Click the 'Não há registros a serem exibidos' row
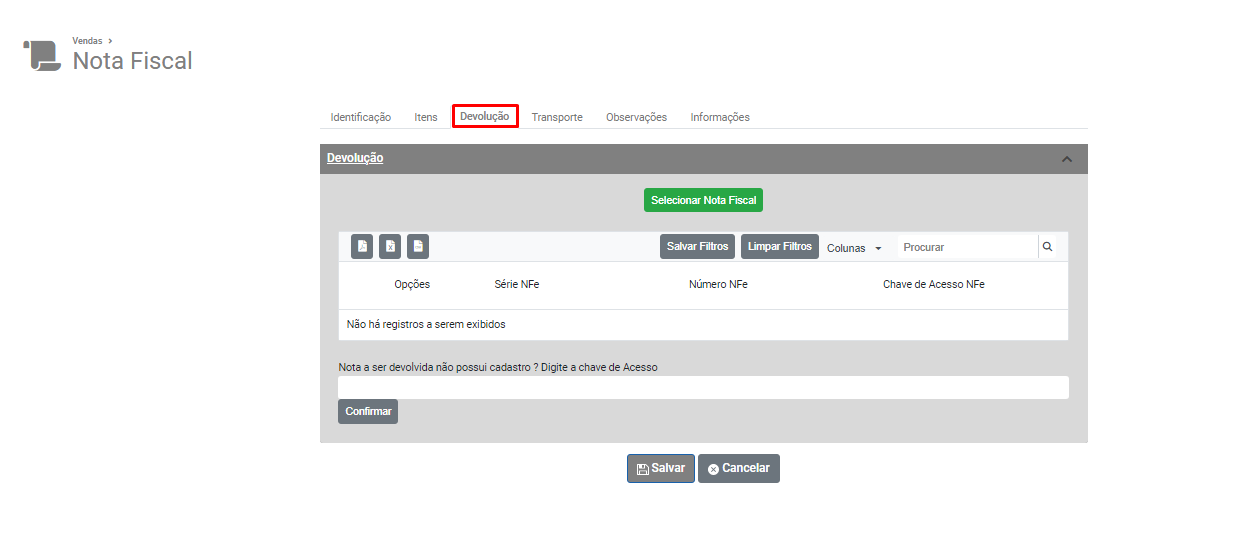The image size is (1243, 533). click(703, 325)
